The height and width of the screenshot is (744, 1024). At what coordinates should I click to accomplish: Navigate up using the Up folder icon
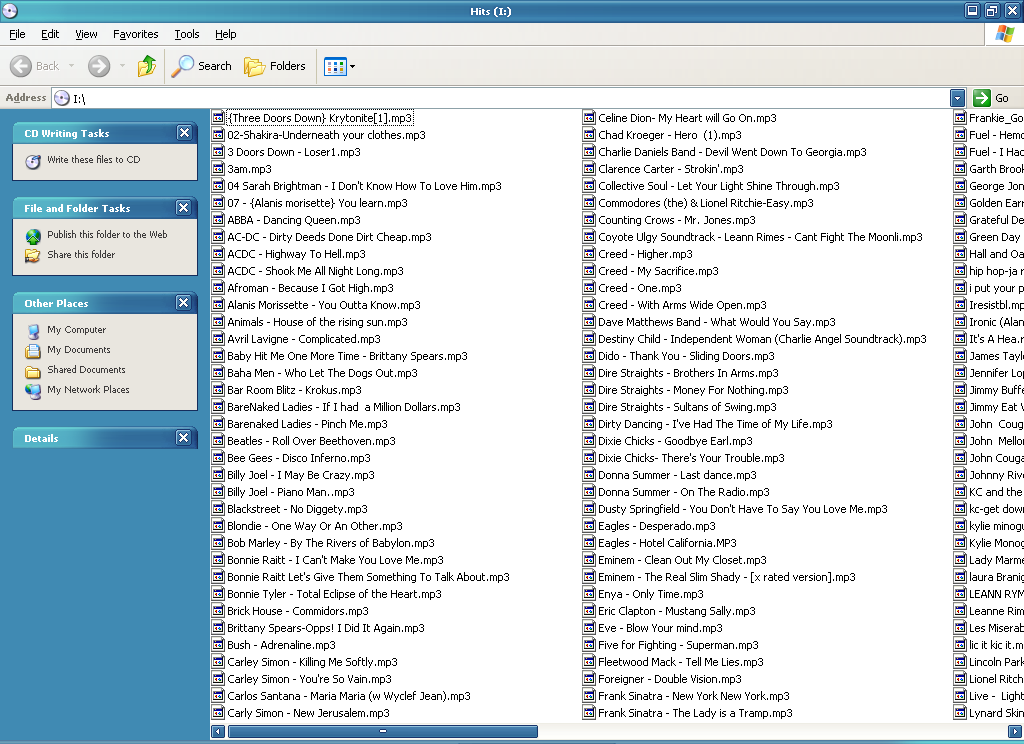[x=146, y=66]
